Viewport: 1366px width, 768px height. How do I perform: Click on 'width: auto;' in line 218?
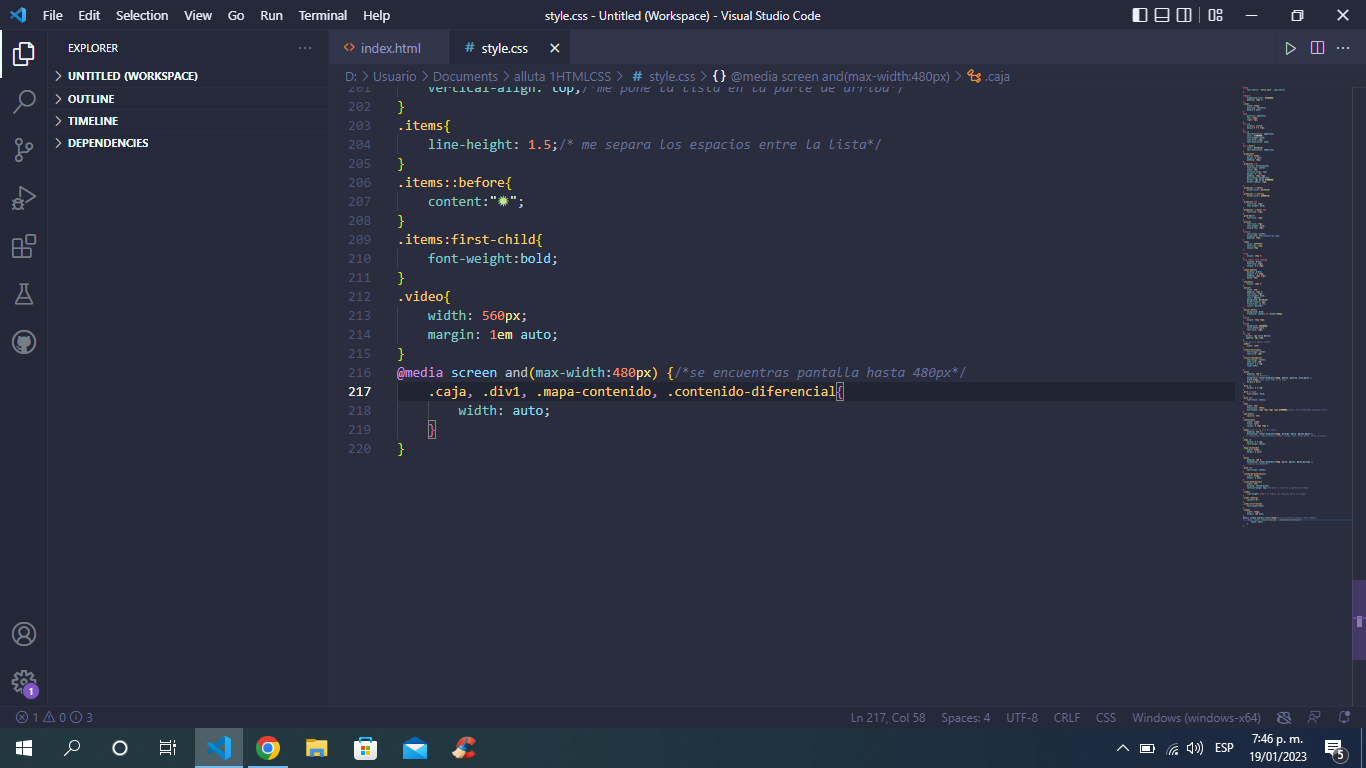[x=504, y=410]
